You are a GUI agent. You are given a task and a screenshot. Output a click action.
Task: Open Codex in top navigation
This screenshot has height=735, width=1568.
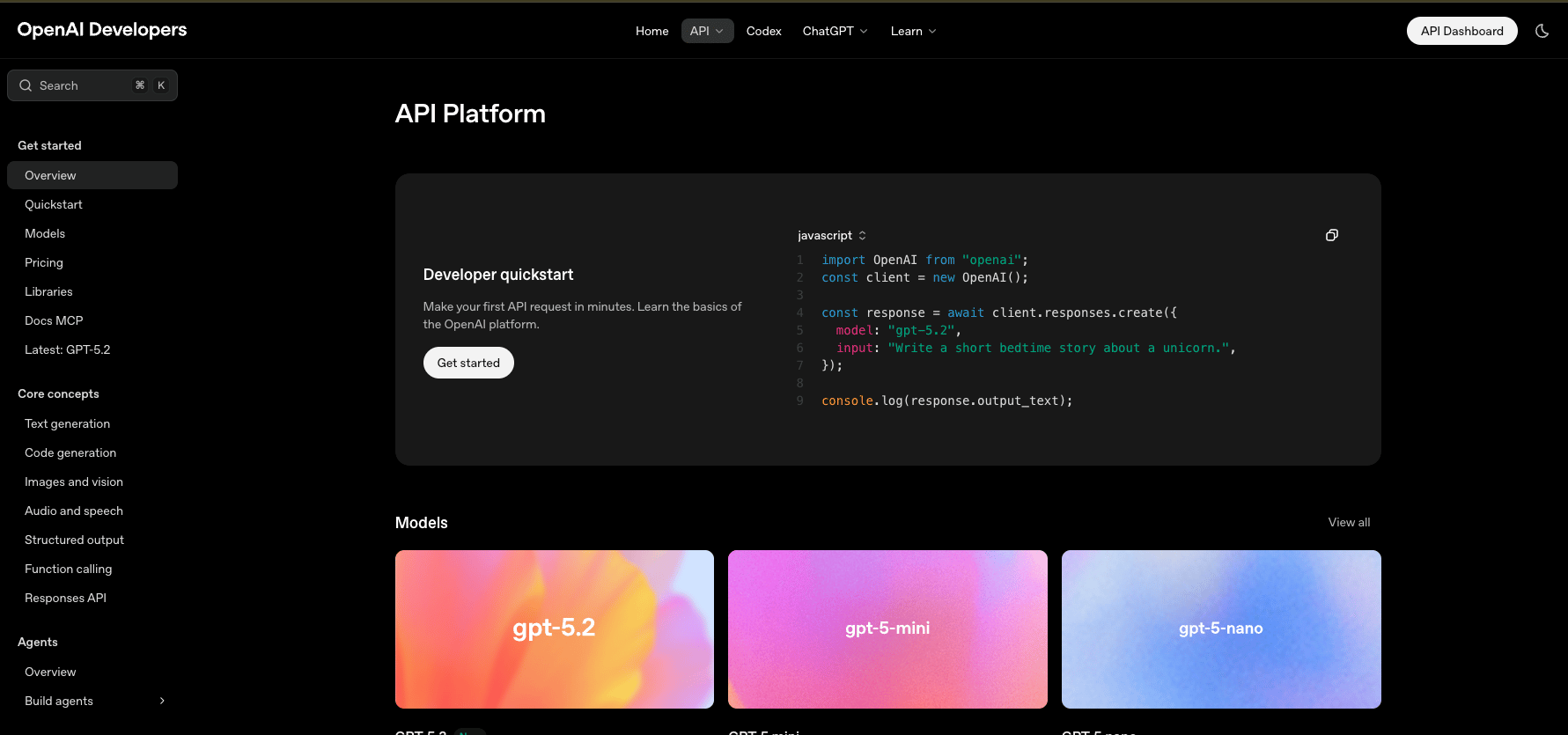pyautogui.click(x=764, y=31)
